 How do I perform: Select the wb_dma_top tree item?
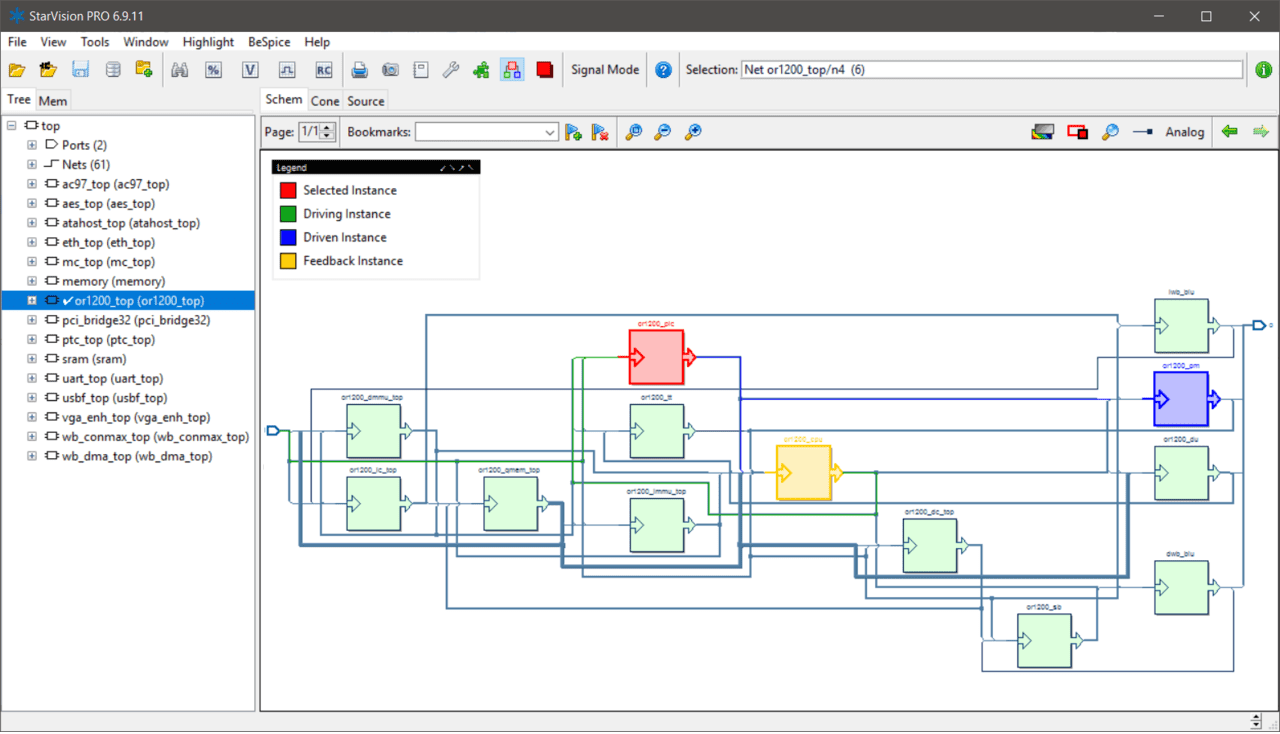coord(136,457)
